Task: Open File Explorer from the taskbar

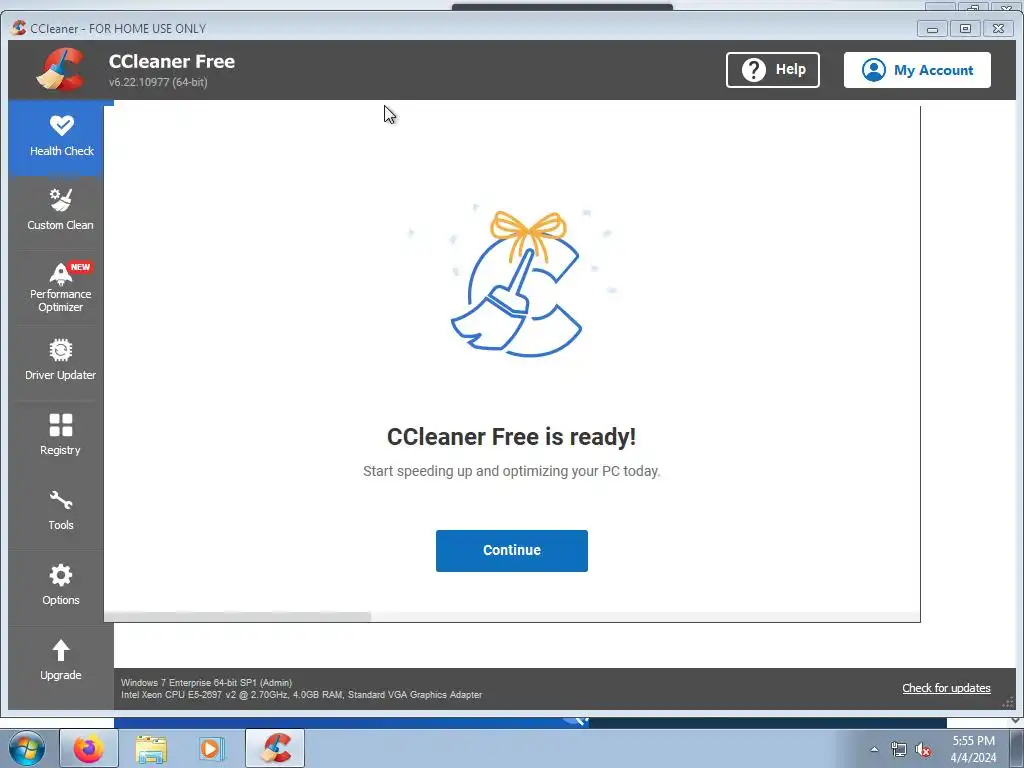Action: pos(151,748)
